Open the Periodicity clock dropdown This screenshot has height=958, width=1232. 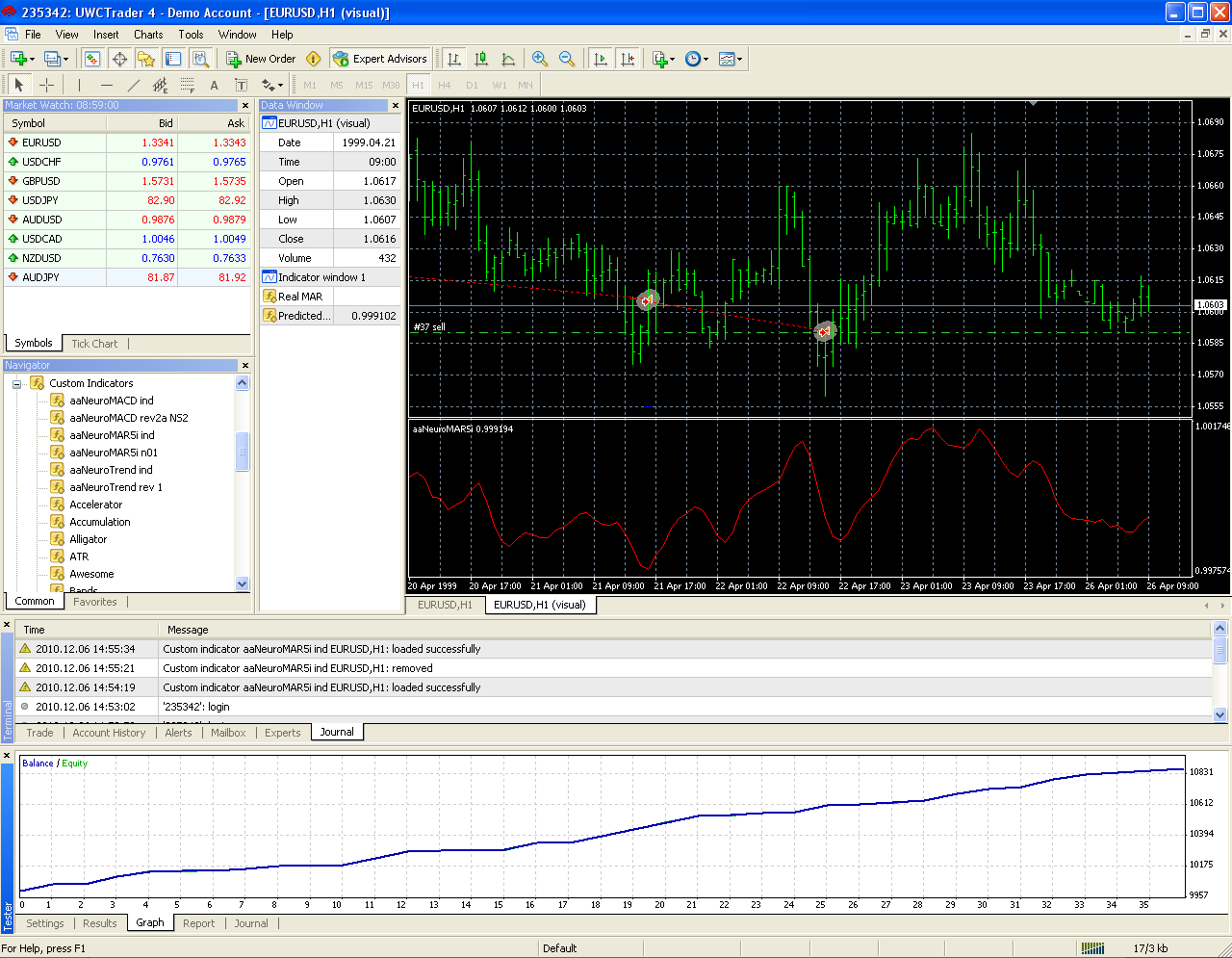(696, 59)
